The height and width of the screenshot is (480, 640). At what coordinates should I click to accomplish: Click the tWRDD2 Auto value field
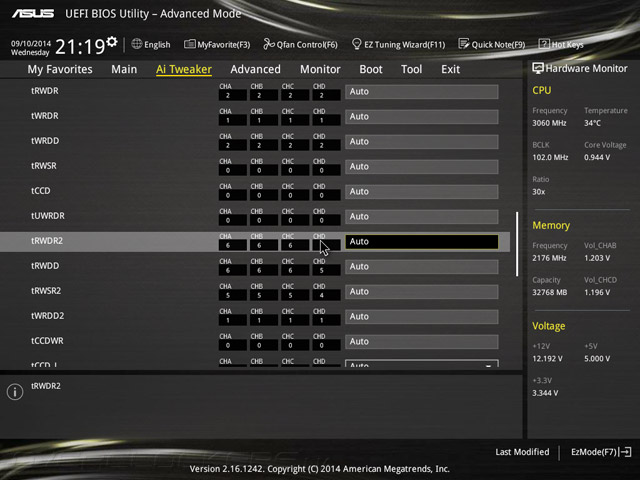(x=422, y=317)
